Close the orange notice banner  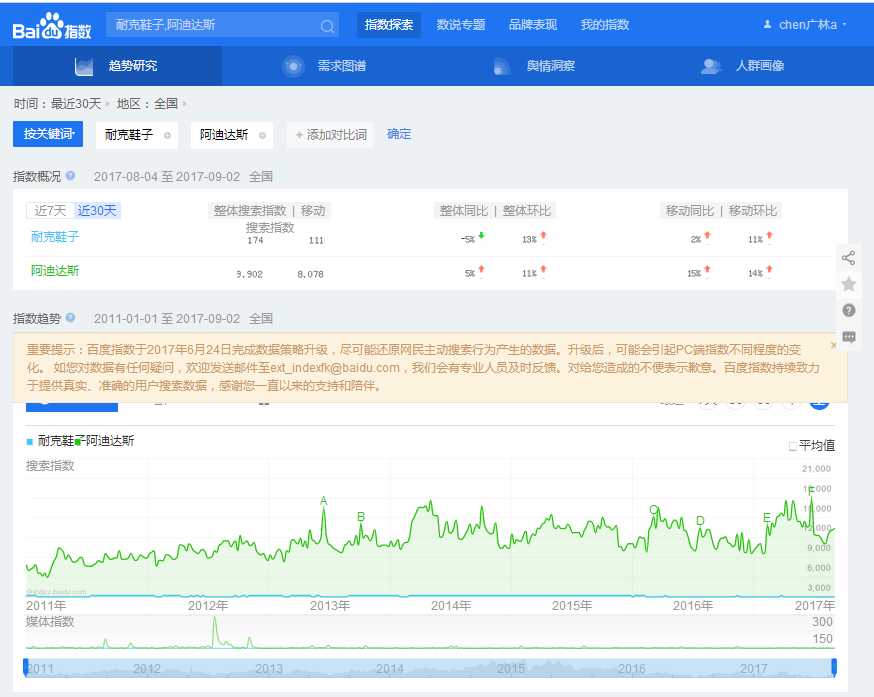coord(833,345)
